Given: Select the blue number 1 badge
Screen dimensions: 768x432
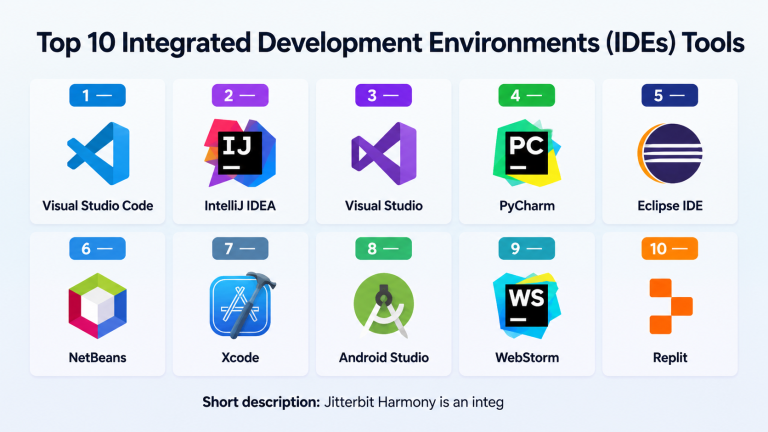Looking at the screenshot, I should click(x=97, y=96).
